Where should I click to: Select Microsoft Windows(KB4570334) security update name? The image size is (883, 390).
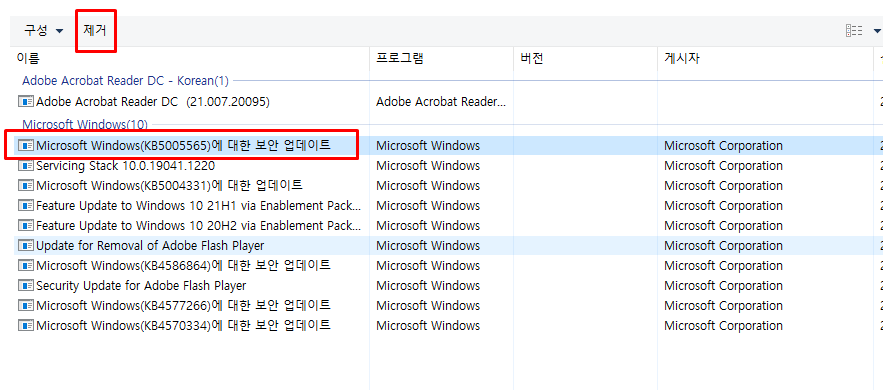tap(183, 325)
